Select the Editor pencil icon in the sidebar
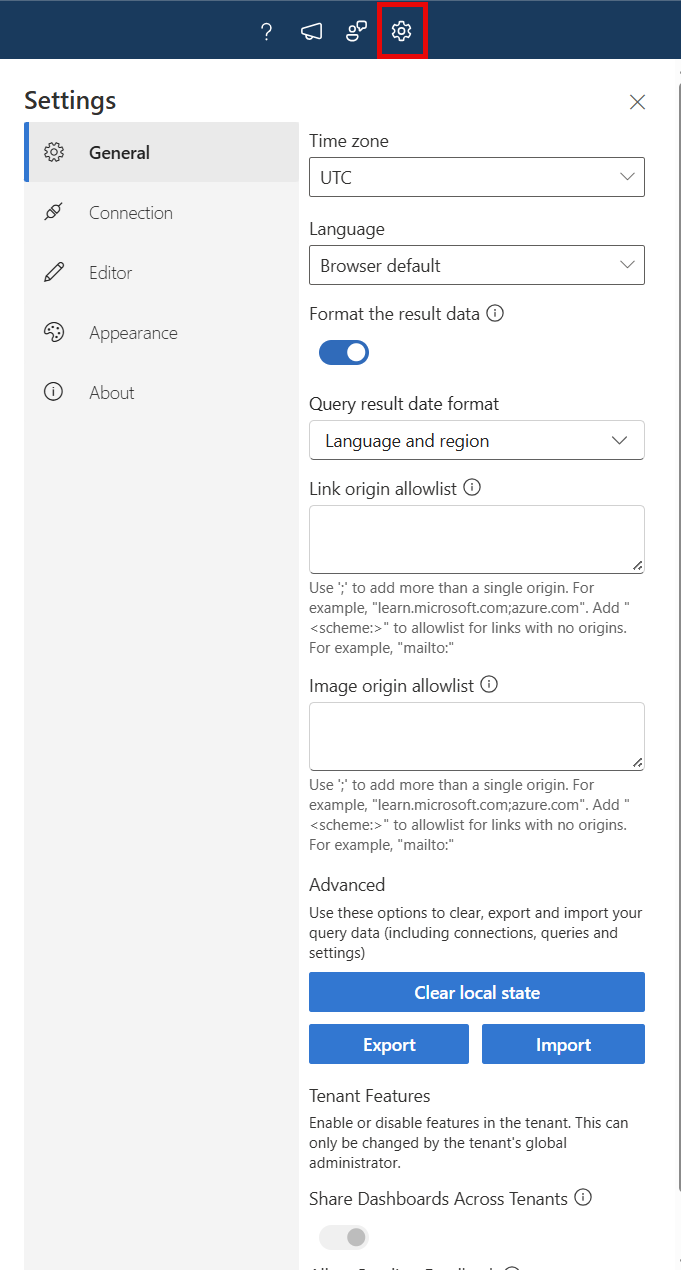The width and height of the screenshot is (681, 1270). [53, 272]
